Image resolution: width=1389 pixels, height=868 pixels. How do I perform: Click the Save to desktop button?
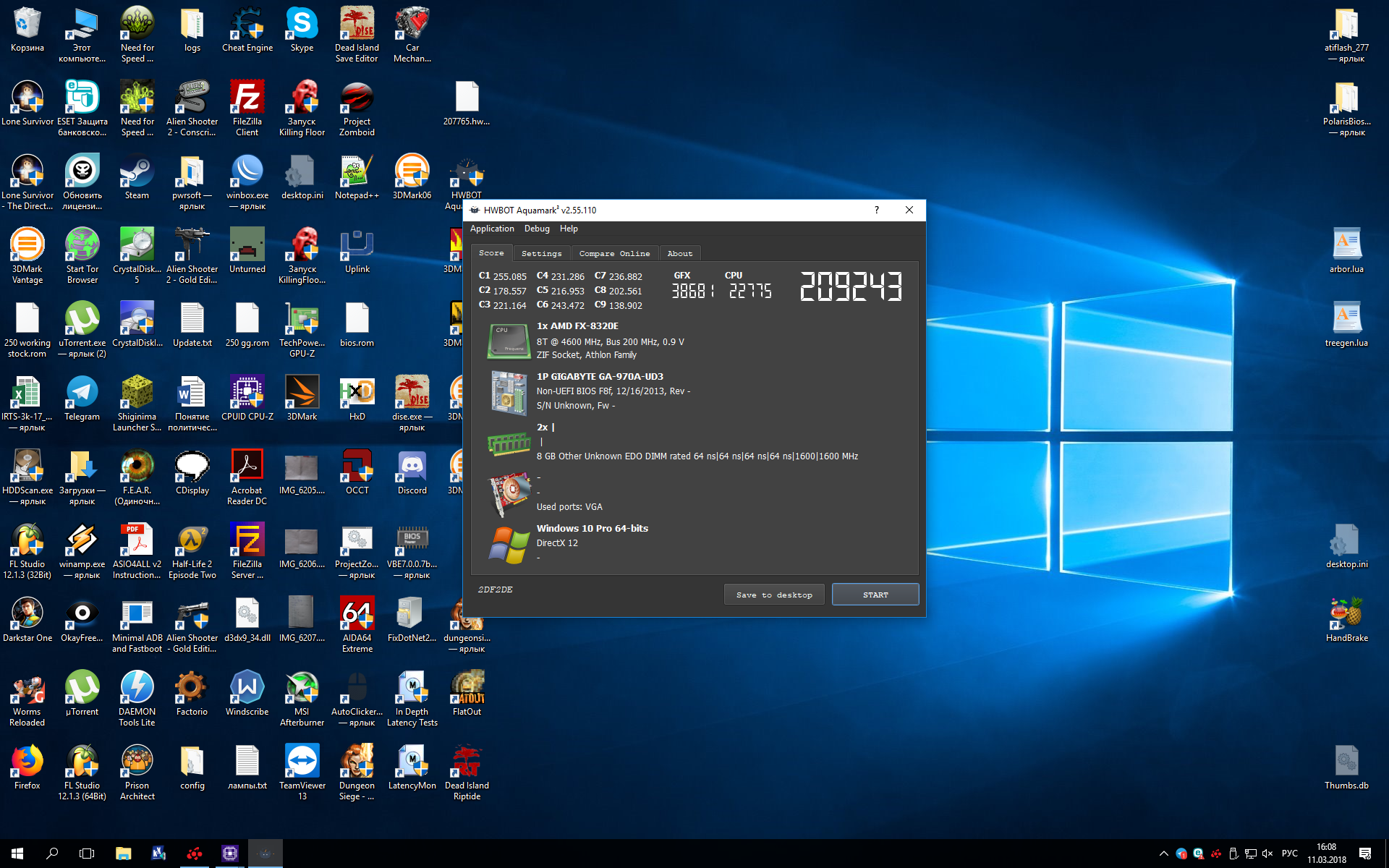point(774,595)
